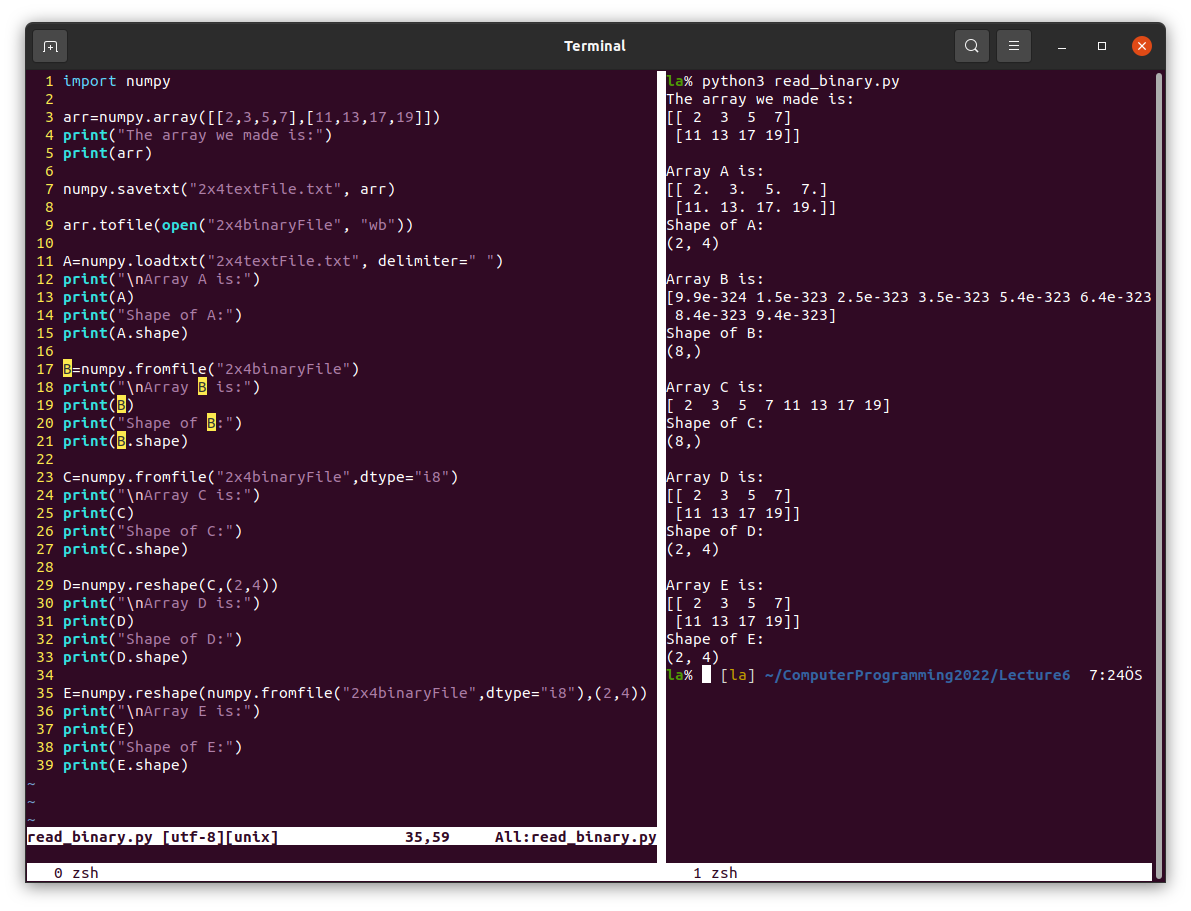
Task: Click the terminal's right-side scrollbar
Action: [x=1159, y=400]
